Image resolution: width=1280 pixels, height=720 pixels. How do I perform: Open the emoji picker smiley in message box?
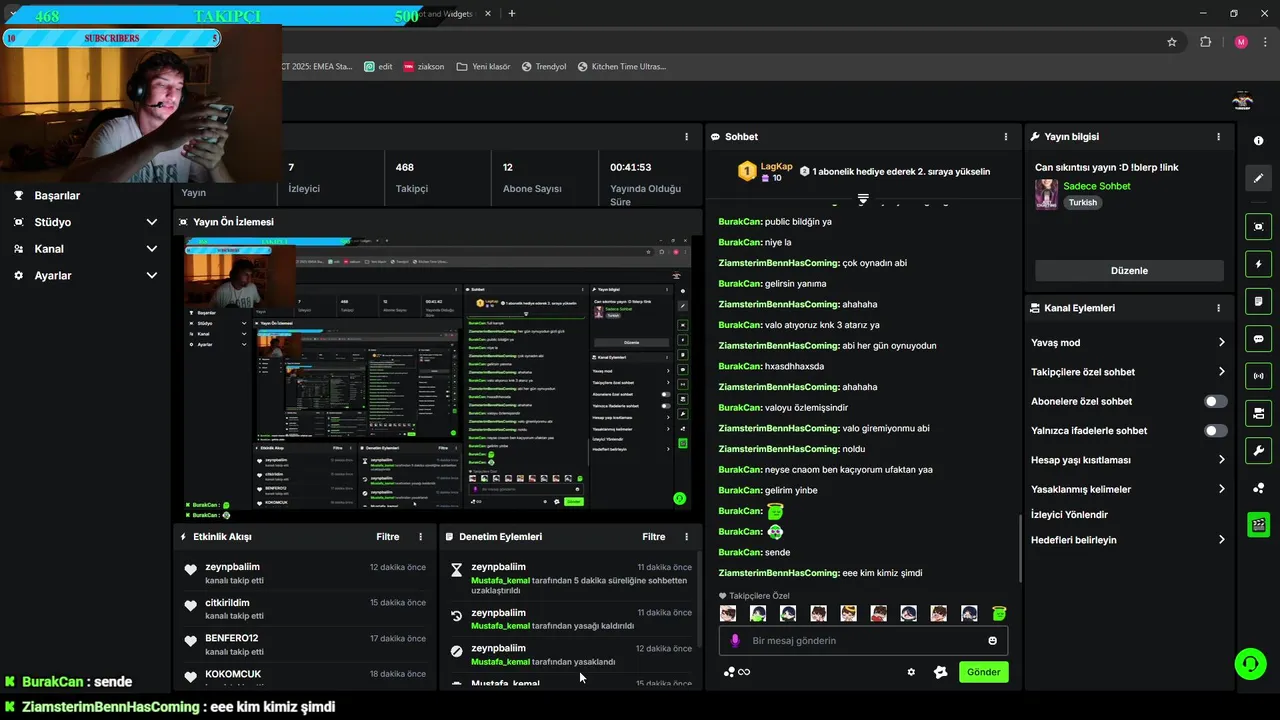pyautogui.click(x=992, y=641)
